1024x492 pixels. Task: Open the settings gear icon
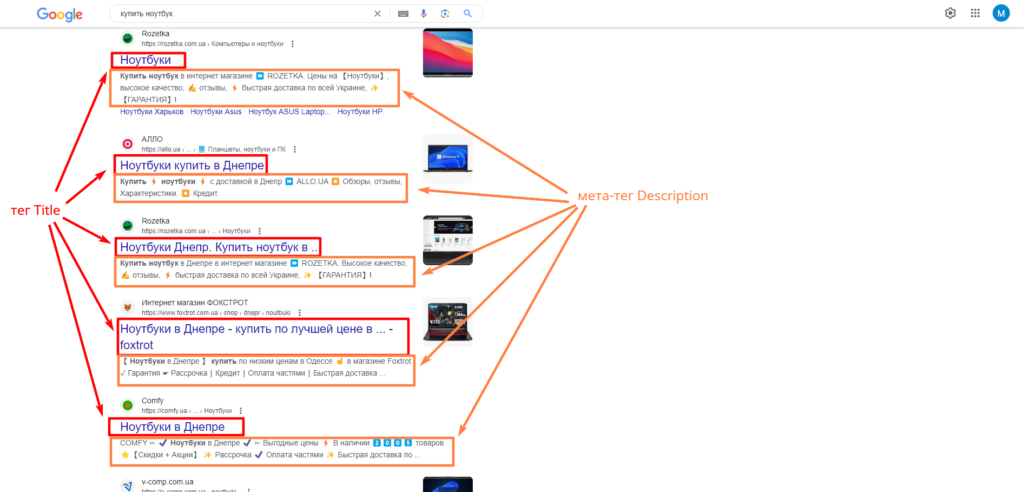tap(950, 13)
